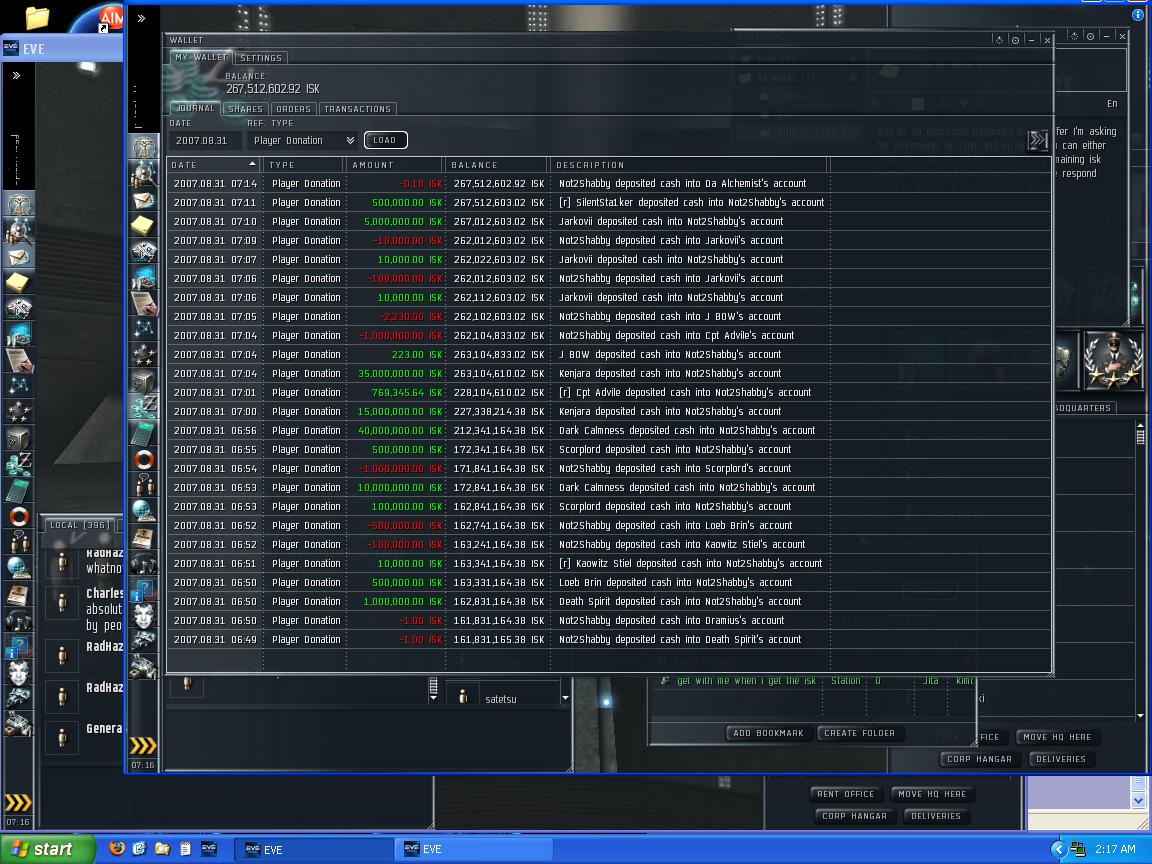Switch to My Wallet tab

pyautogui.click(x=201, y=57)
